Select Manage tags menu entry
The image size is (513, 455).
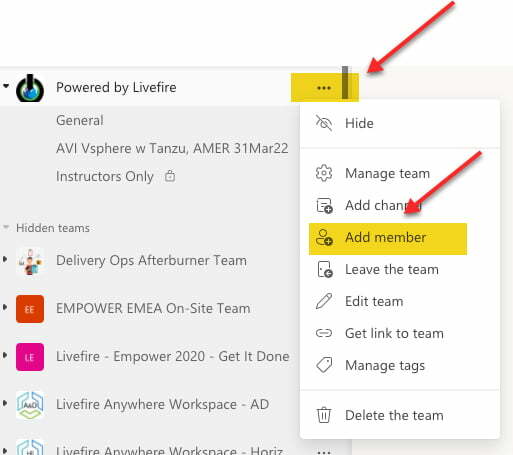click(x=400, y=365)
